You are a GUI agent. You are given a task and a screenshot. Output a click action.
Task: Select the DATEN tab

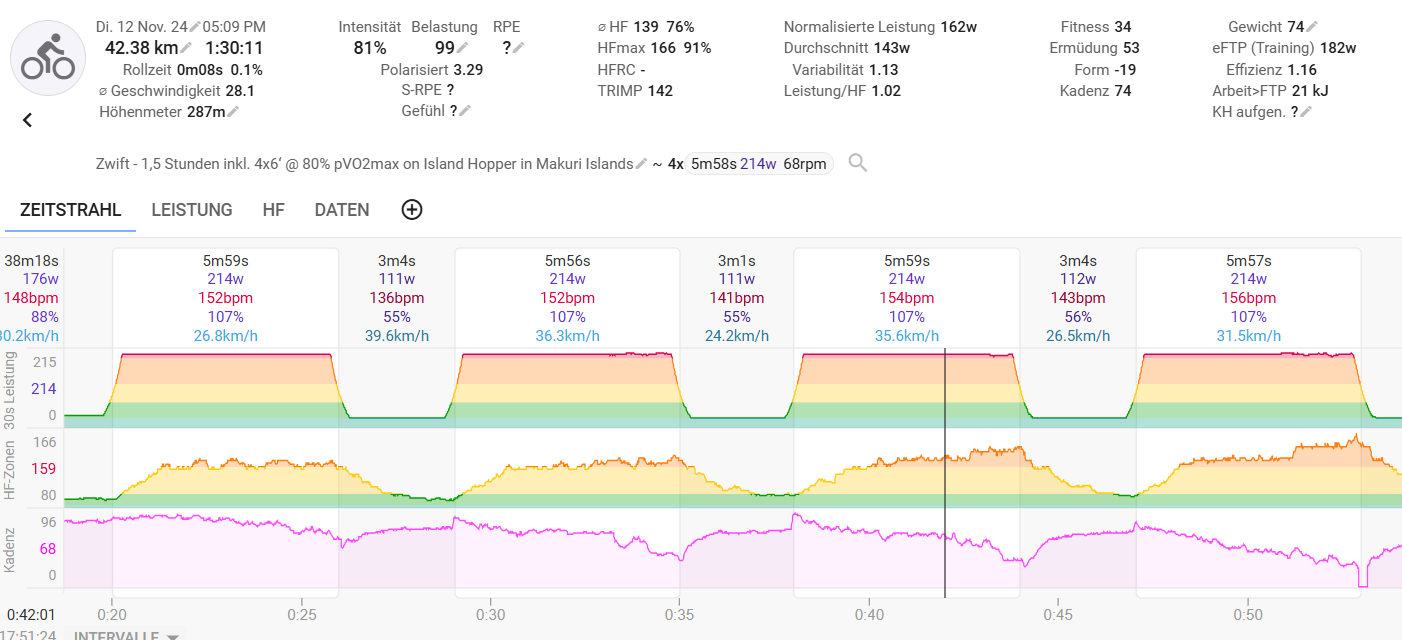[342, 210]
